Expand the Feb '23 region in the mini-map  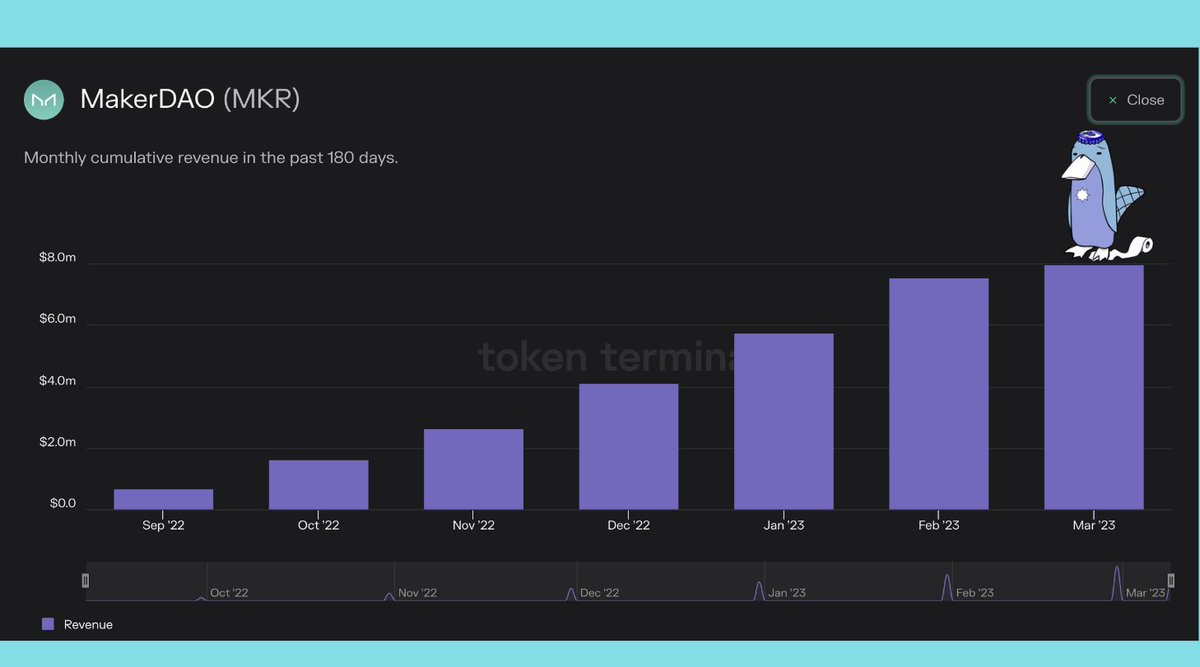pyautogui.click(x=945, y=585)
